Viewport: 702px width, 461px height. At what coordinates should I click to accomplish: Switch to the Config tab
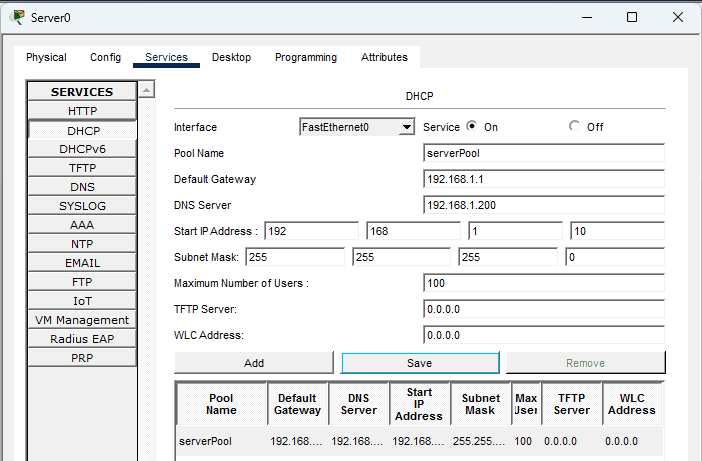coord(105,57)
